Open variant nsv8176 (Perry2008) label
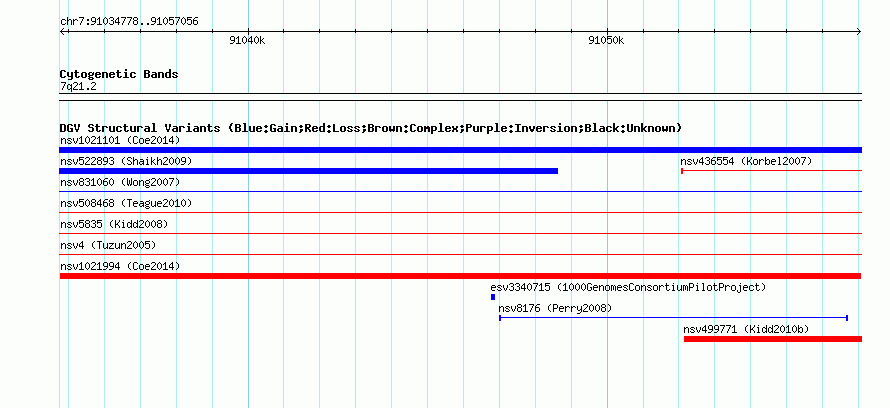890x408 pixels. coord(555,308)
